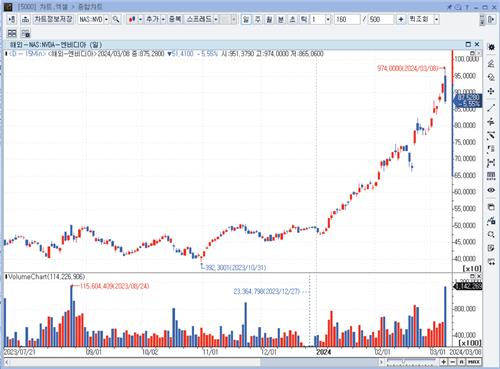
Task: Click the 중복 button
Action: [x=175, y=19]
